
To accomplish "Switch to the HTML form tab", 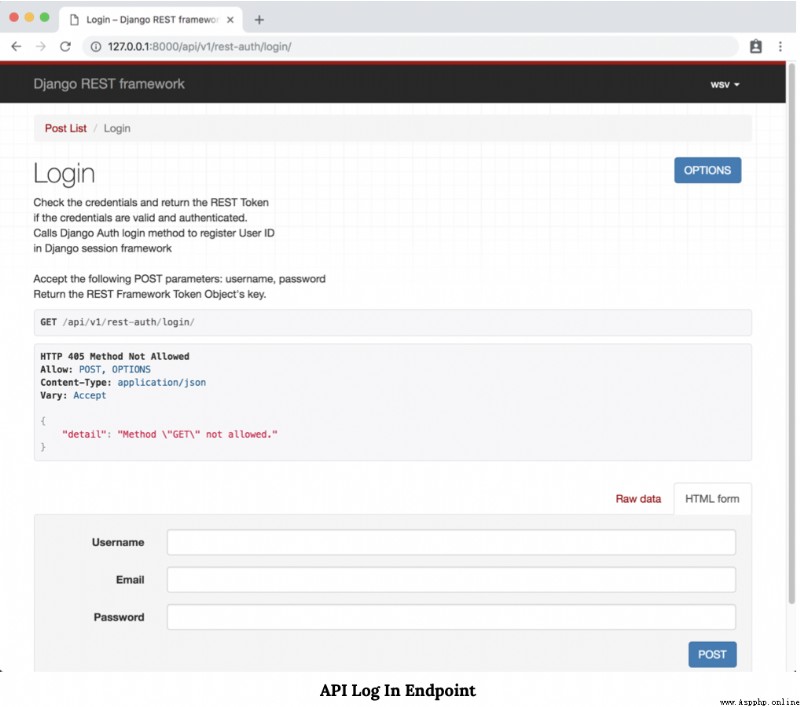I will (712, 499).
